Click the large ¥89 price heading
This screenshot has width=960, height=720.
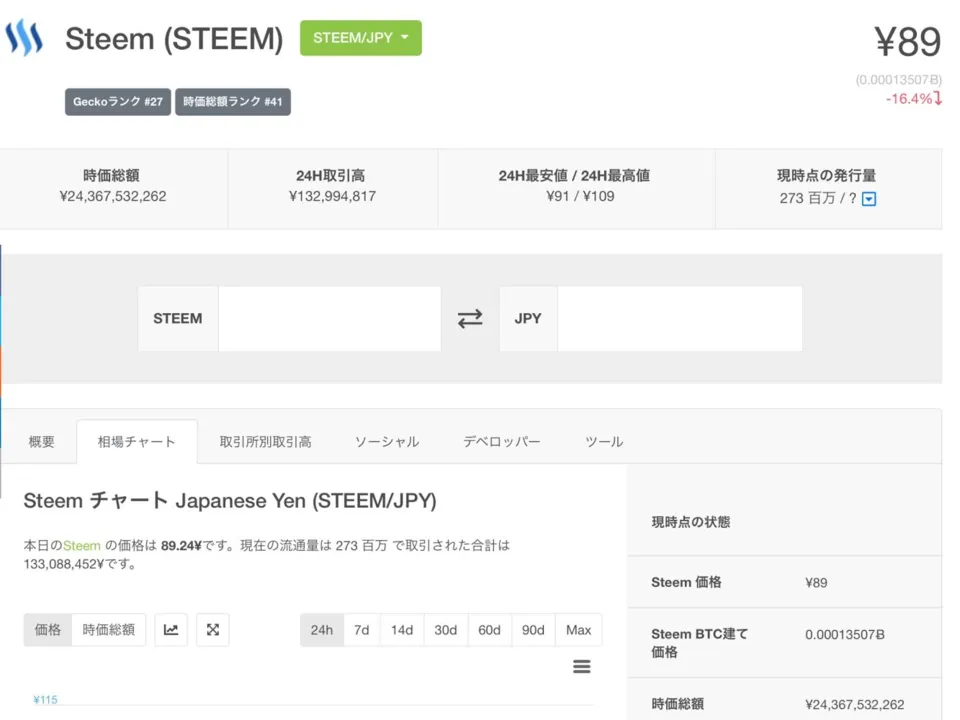click(x=907, y=42)
